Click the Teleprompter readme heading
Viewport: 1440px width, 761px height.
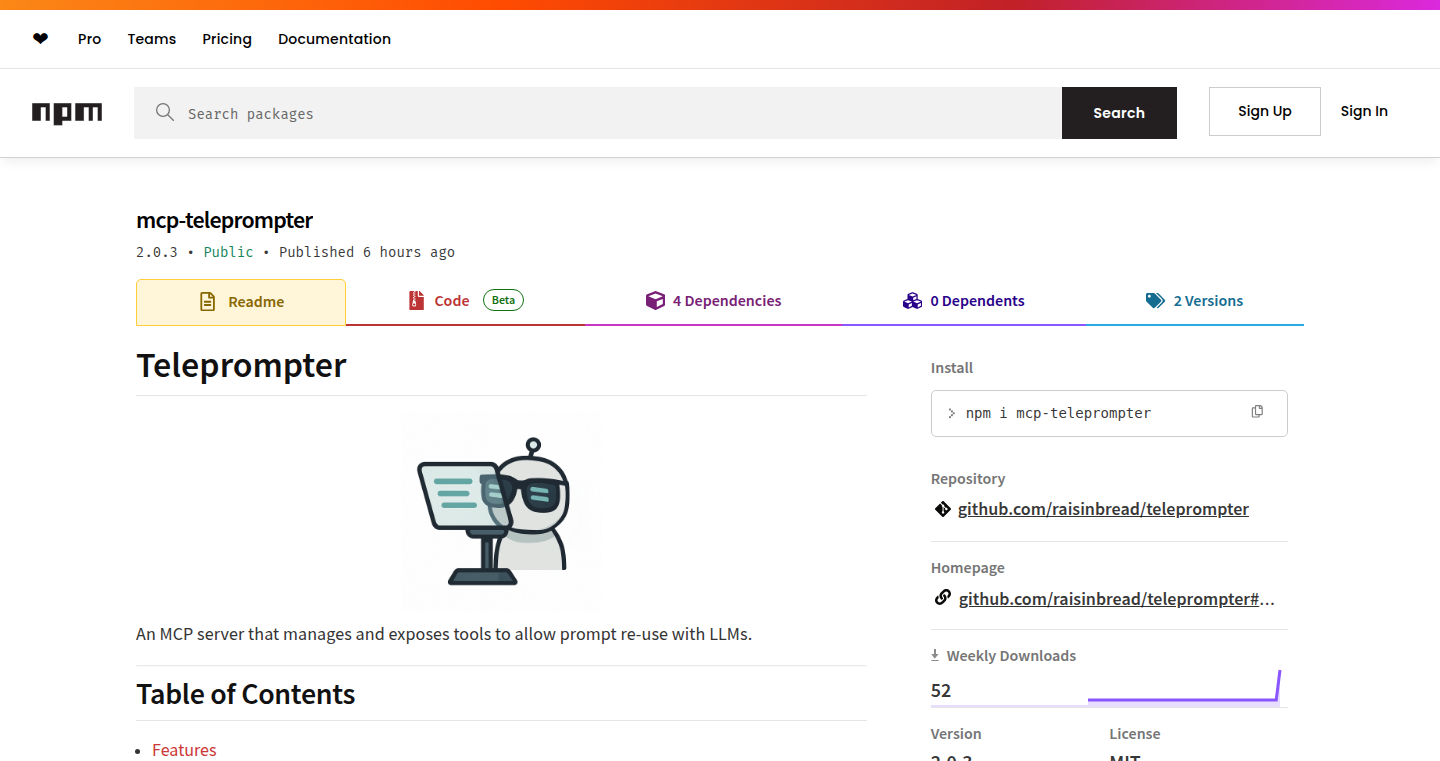(241, 366)
